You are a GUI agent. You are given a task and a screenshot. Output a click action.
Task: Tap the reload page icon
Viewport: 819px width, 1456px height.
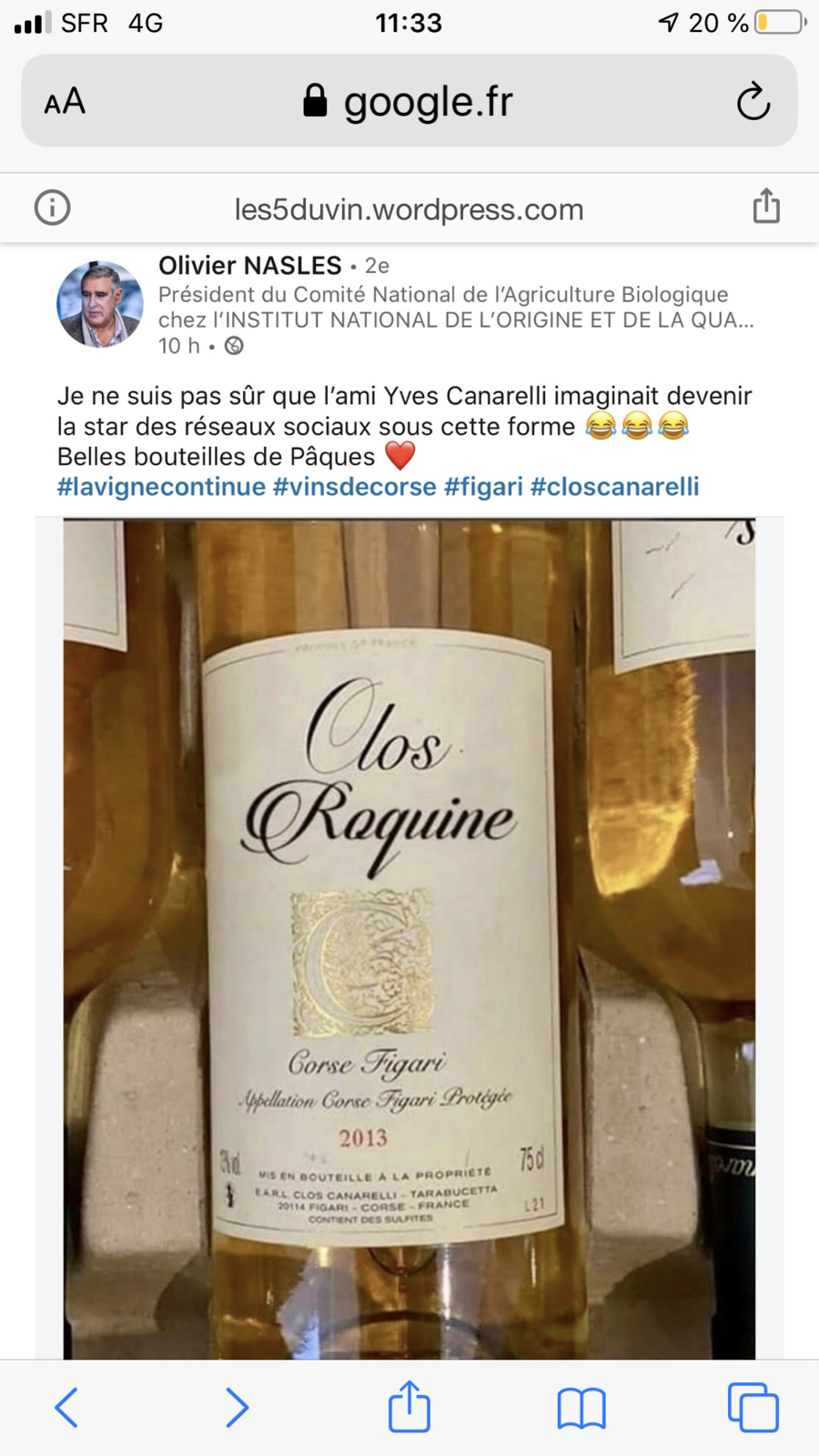[x=753, y=101]
